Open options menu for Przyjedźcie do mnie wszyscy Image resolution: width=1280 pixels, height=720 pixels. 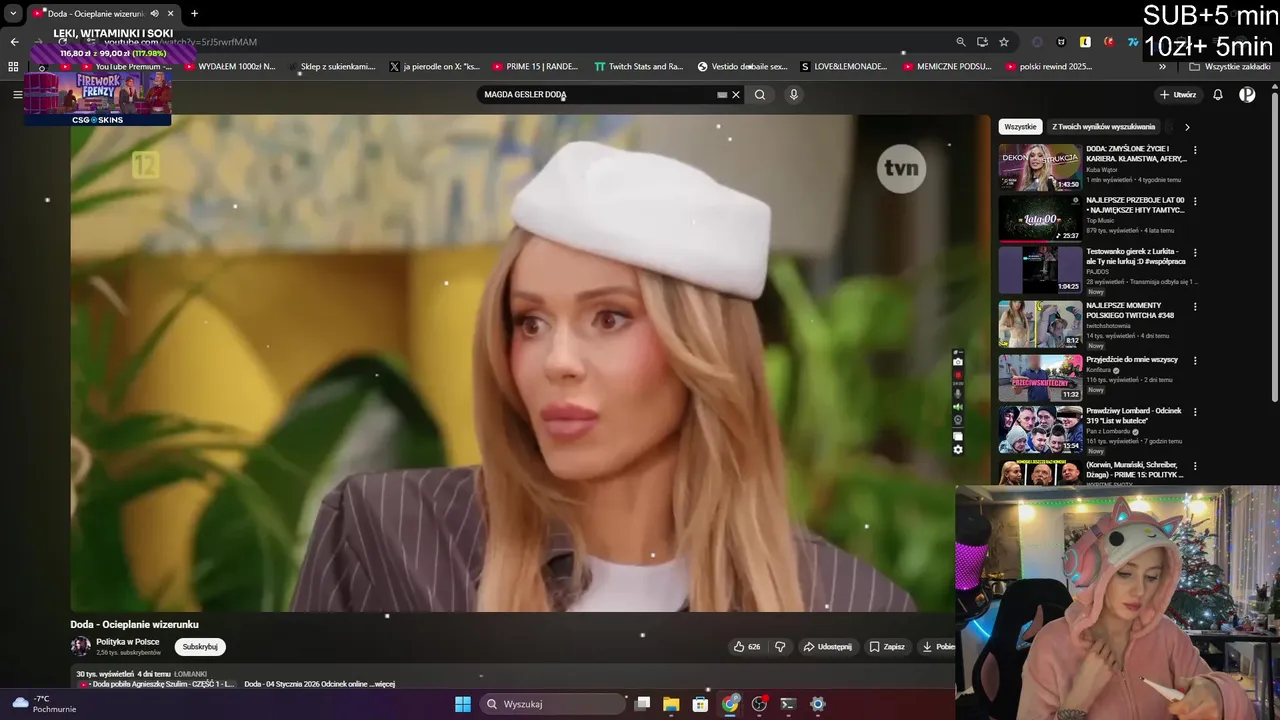click(x=1195, y=360)
